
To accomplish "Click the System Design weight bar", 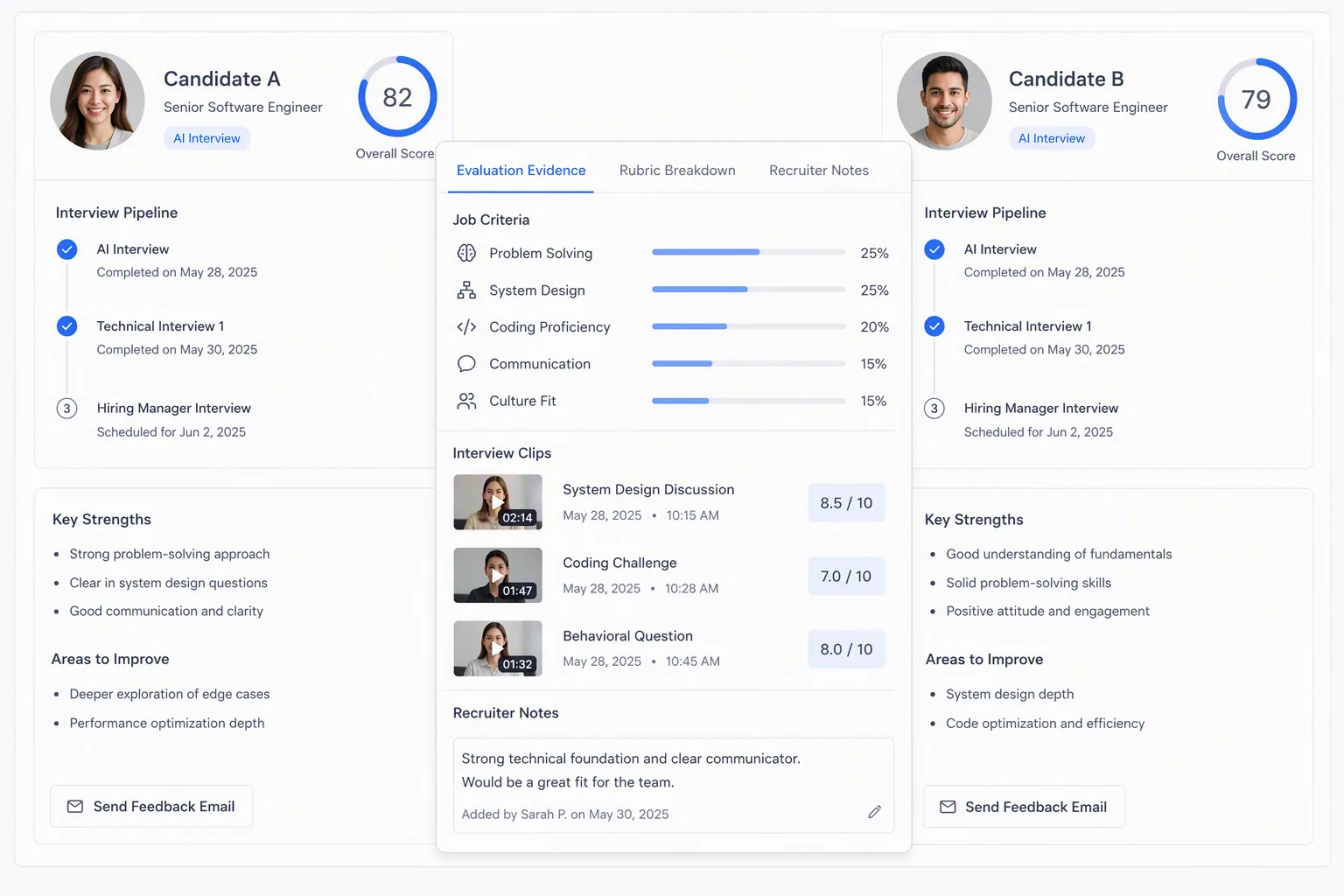I will [749, 289].
